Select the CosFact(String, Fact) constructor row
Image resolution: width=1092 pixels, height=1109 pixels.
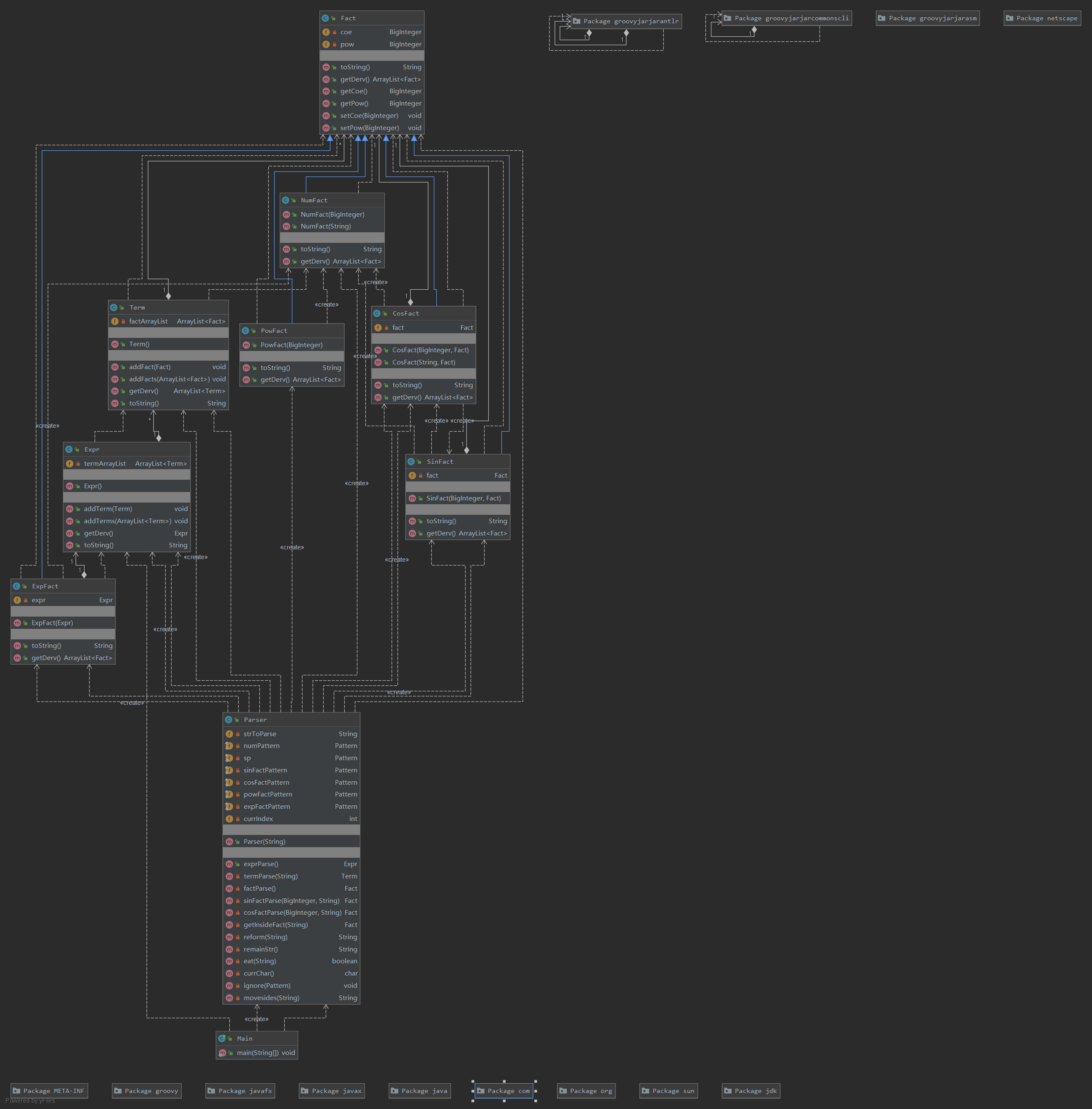tap(423, 362)
